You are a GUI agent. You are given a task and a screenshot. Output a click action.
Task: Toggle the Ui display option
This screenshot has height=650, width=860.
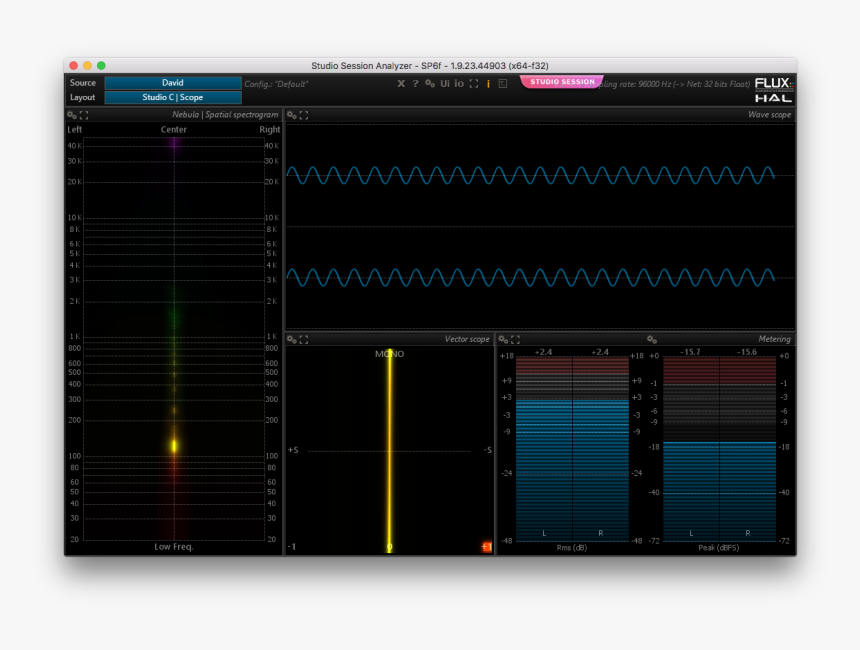(x=445, y=84)
